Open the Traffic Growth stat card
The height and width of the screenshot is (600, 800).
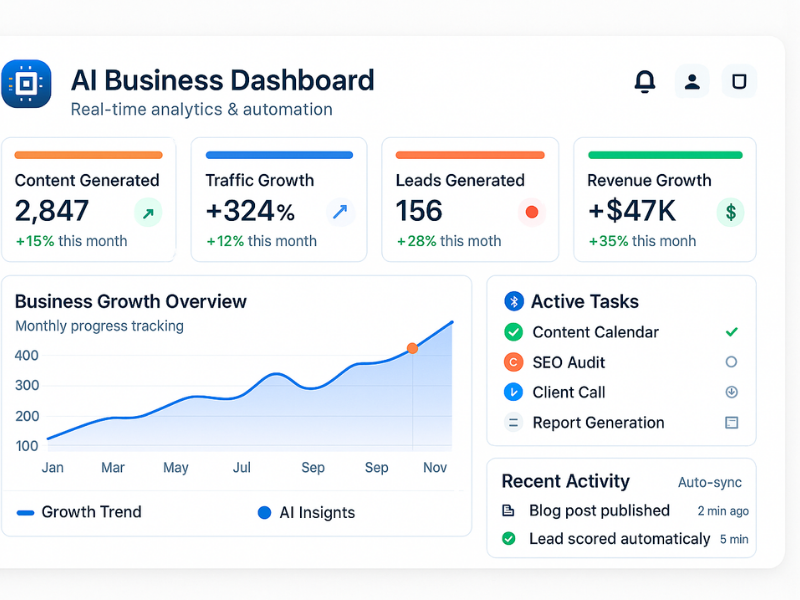click(278, 199)
